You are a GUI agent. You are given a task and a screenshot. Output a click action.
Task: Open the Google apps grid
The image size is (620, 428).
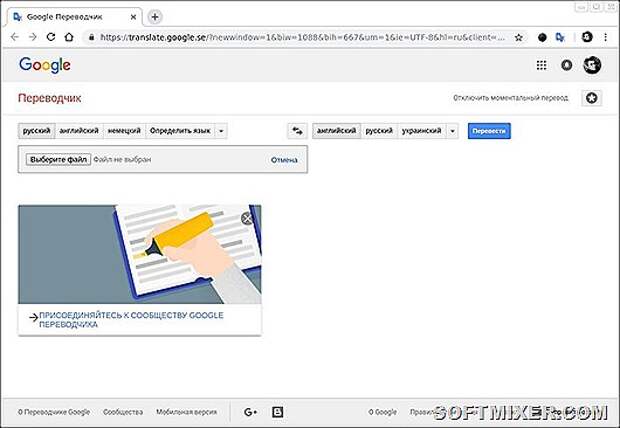click(x=541, y=65)
